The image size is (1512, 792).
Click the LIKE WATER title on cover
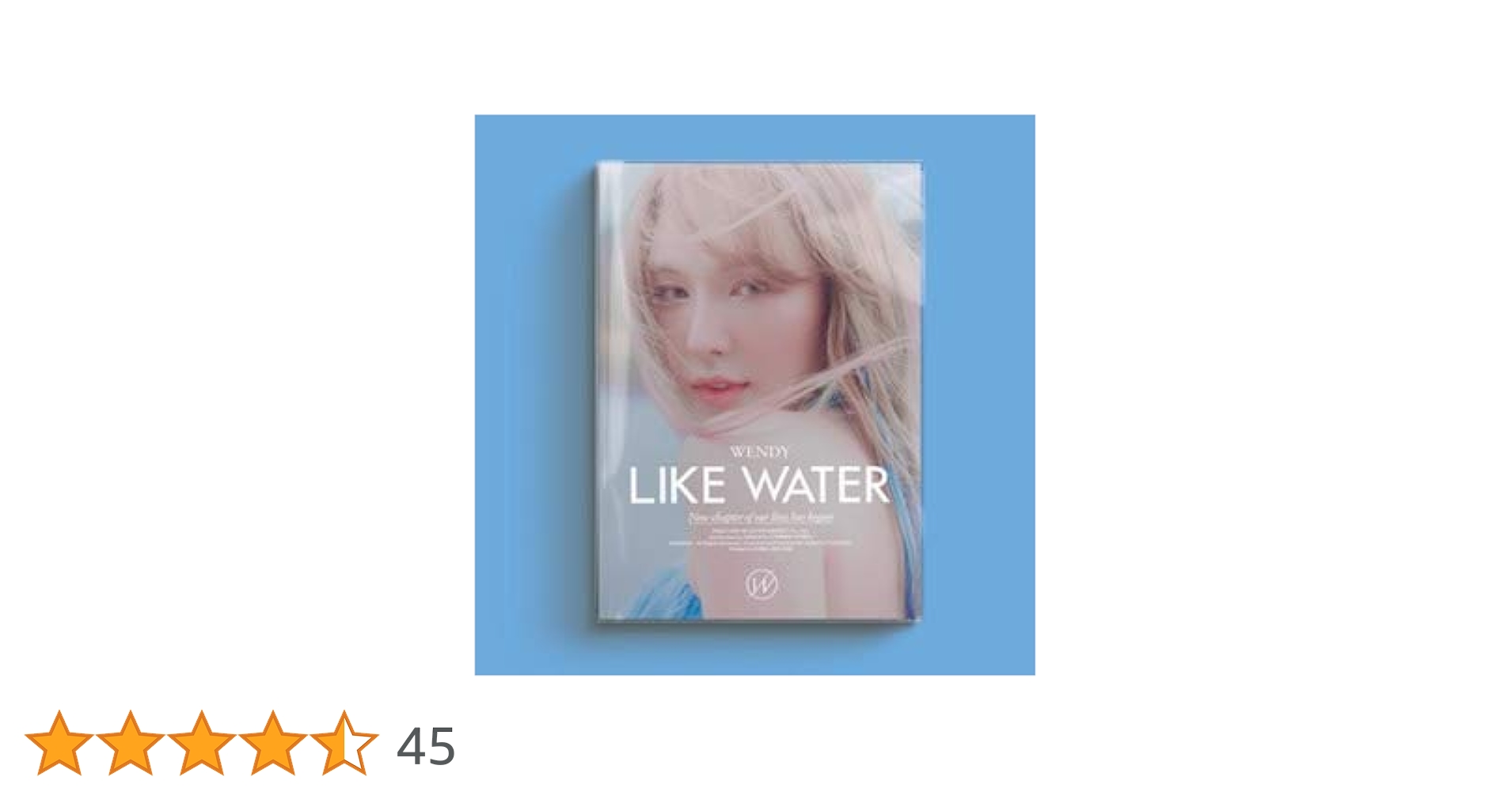758,485
